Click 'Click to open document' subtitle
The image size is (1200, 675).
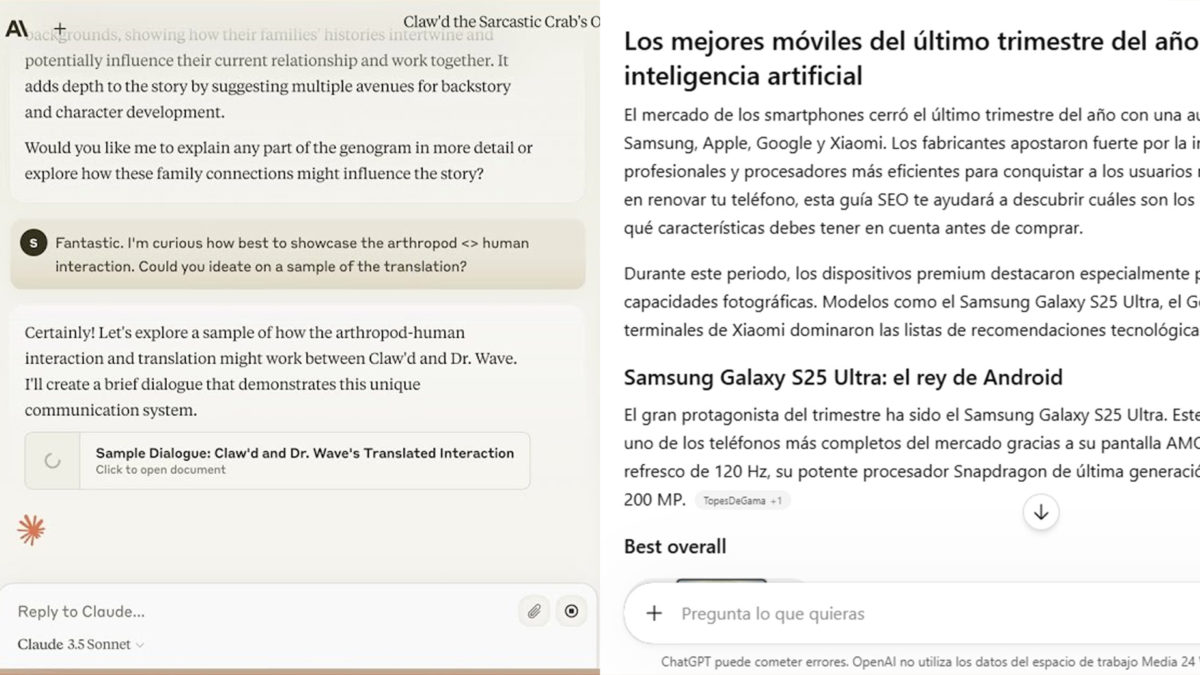(161, 469)
